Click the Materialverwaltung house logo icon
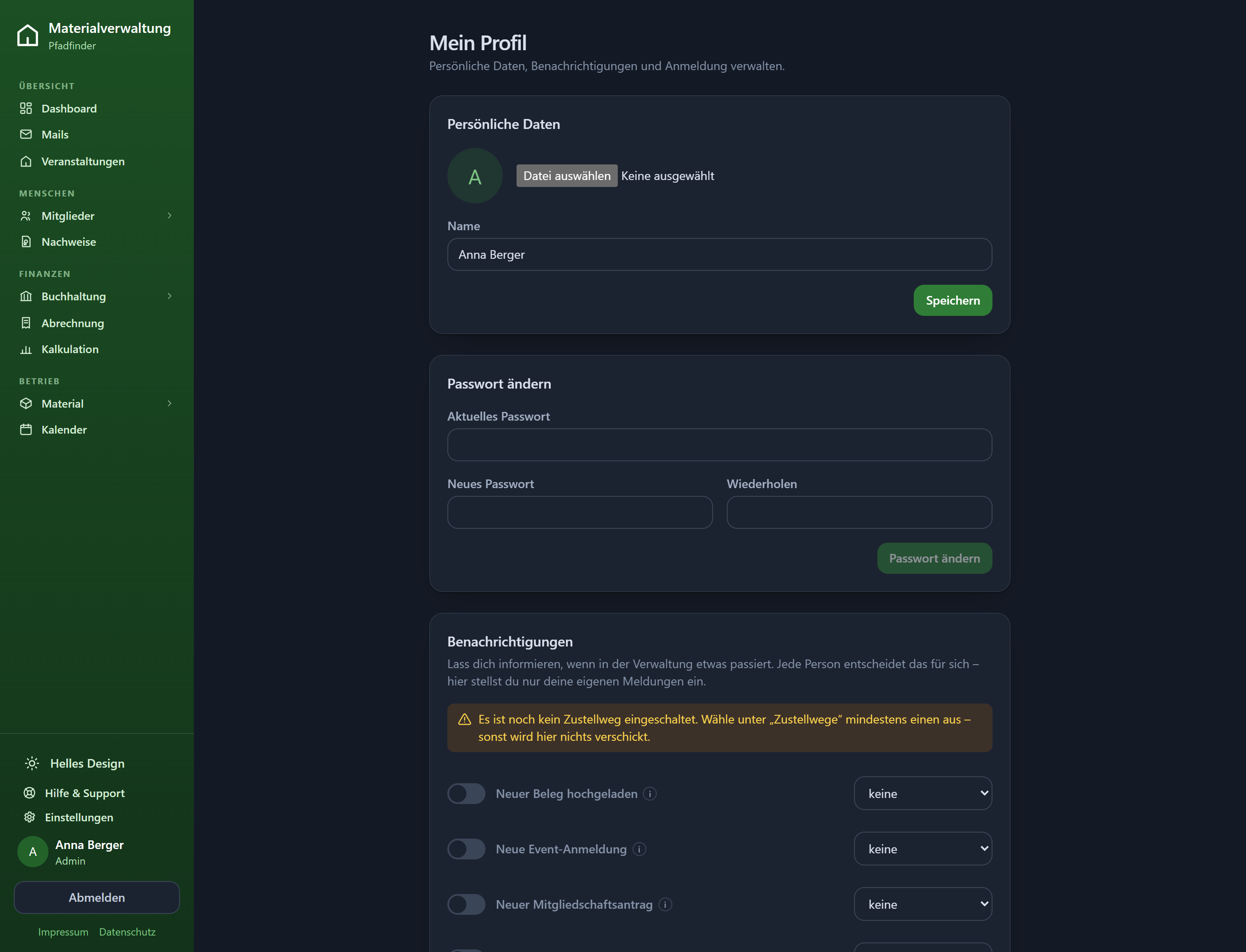The image size is (1246, 952). coord(27,35)
